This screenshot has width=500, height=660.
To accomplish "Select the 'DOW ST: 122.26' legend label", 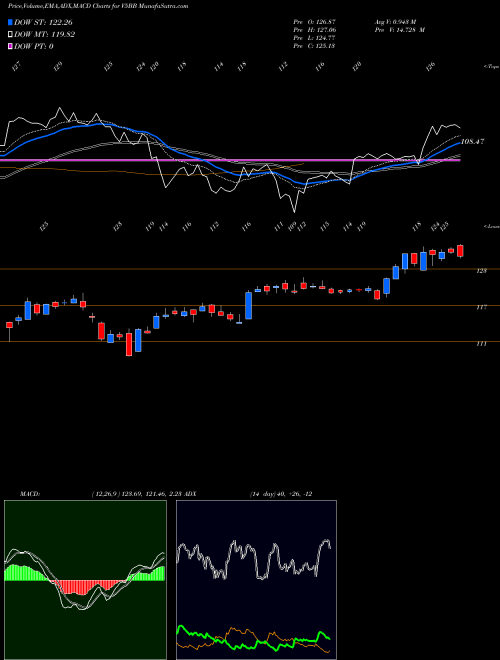I will point(44,22).
